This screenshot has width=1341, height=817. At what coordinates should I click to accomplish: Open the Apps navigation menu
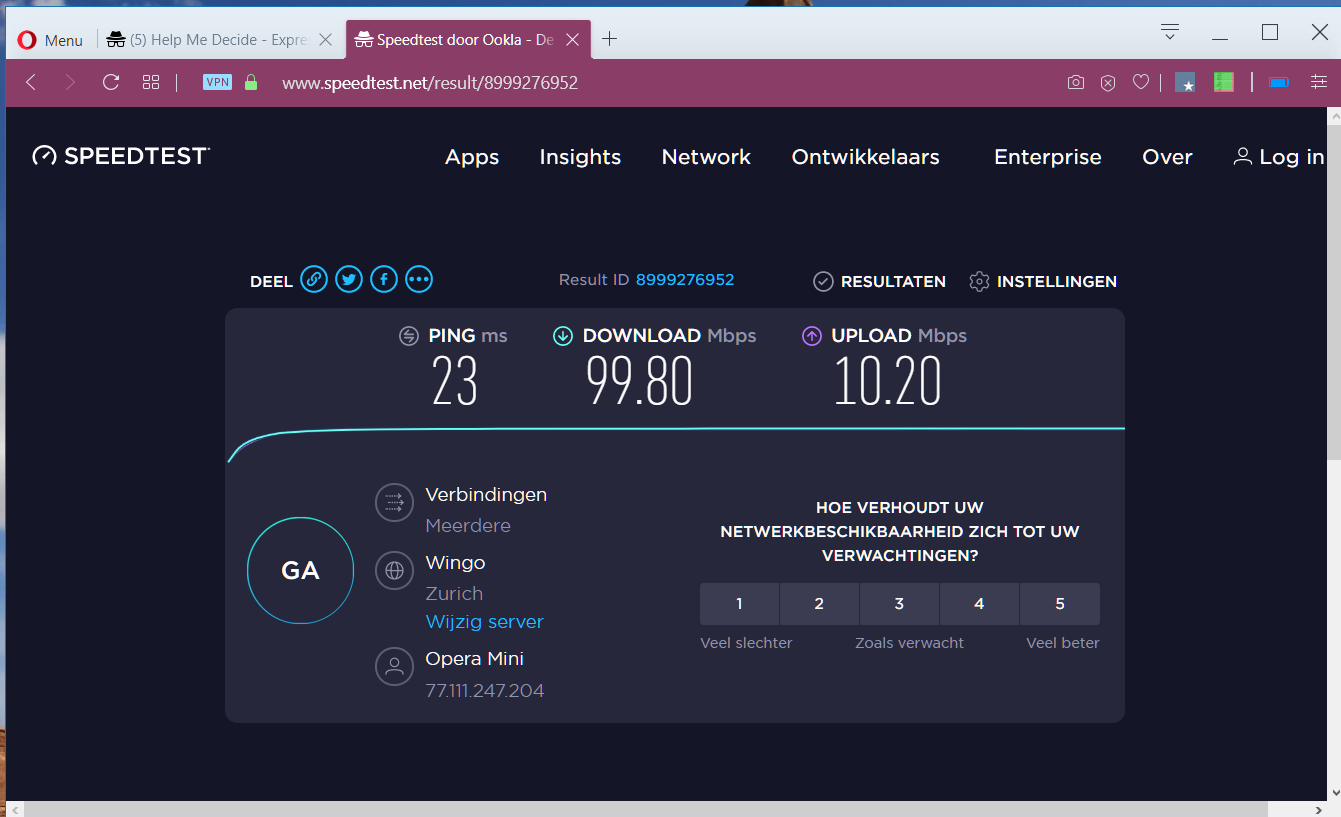[x=472, y=157]
